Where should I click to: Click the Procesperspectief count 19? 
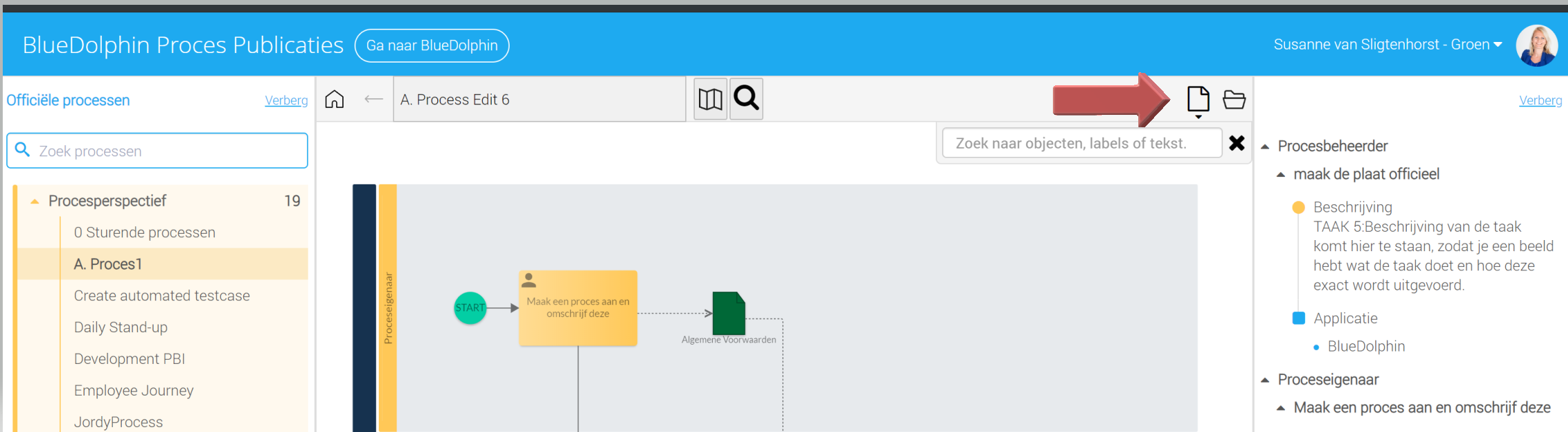coord(292,201)
